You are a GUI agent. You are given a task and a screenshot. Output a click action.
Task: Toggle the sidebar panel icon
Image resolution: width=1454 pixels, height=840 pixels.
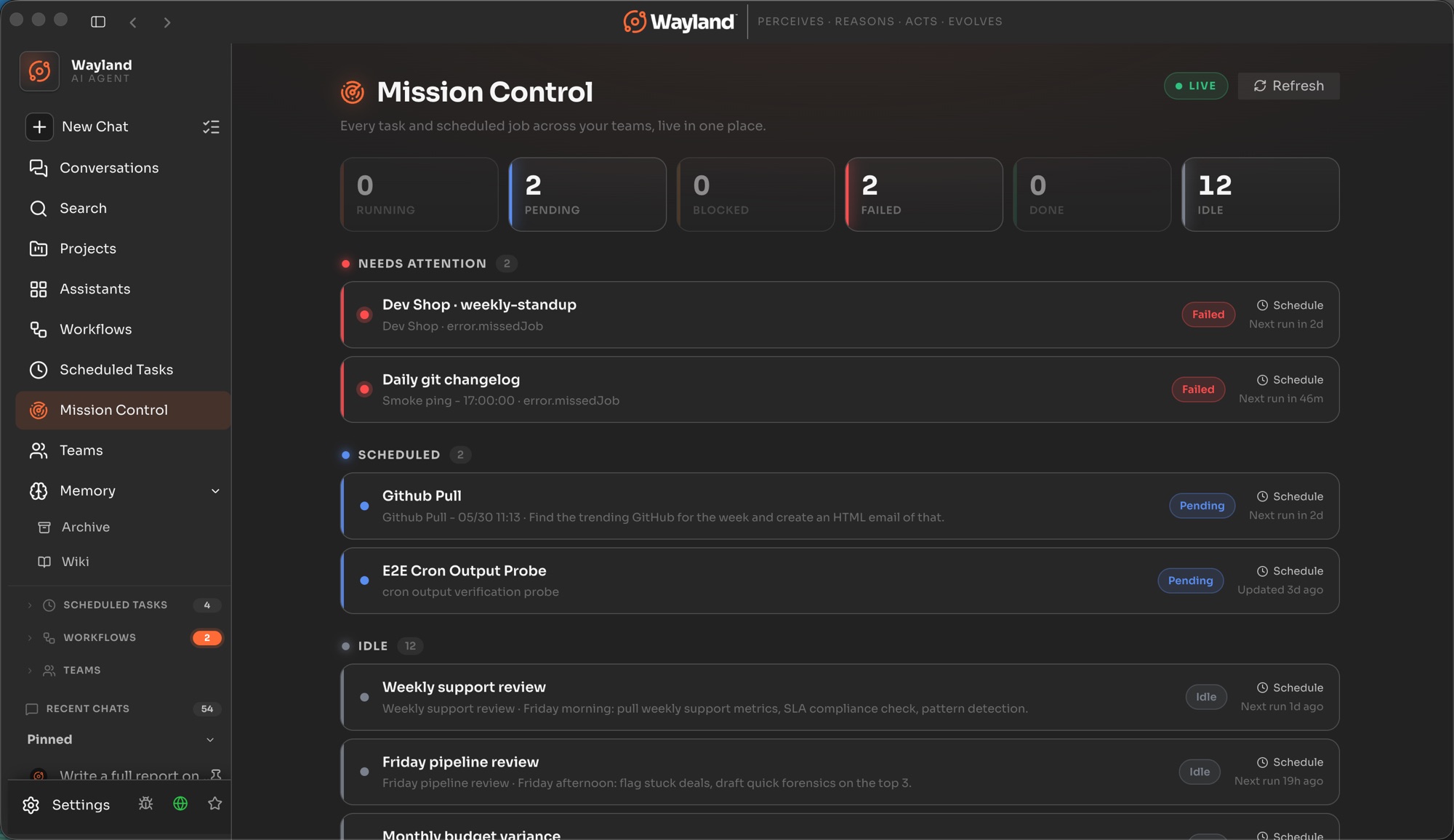98,22
